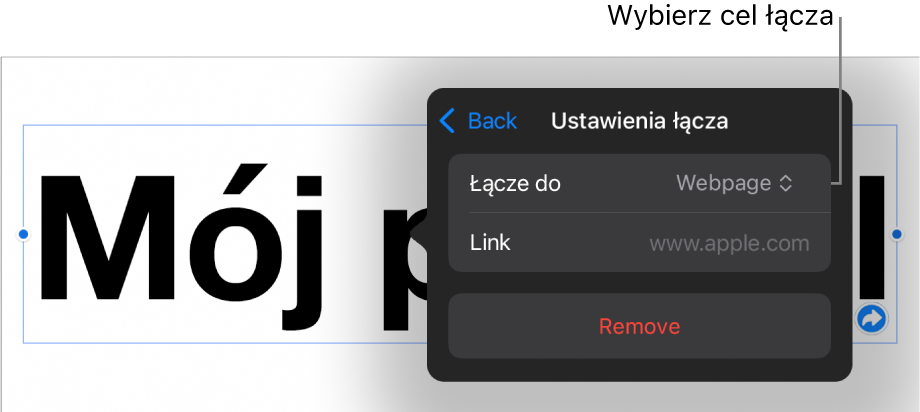
Task: Select the right selection handle of the text box
Action: coord(897,234)
